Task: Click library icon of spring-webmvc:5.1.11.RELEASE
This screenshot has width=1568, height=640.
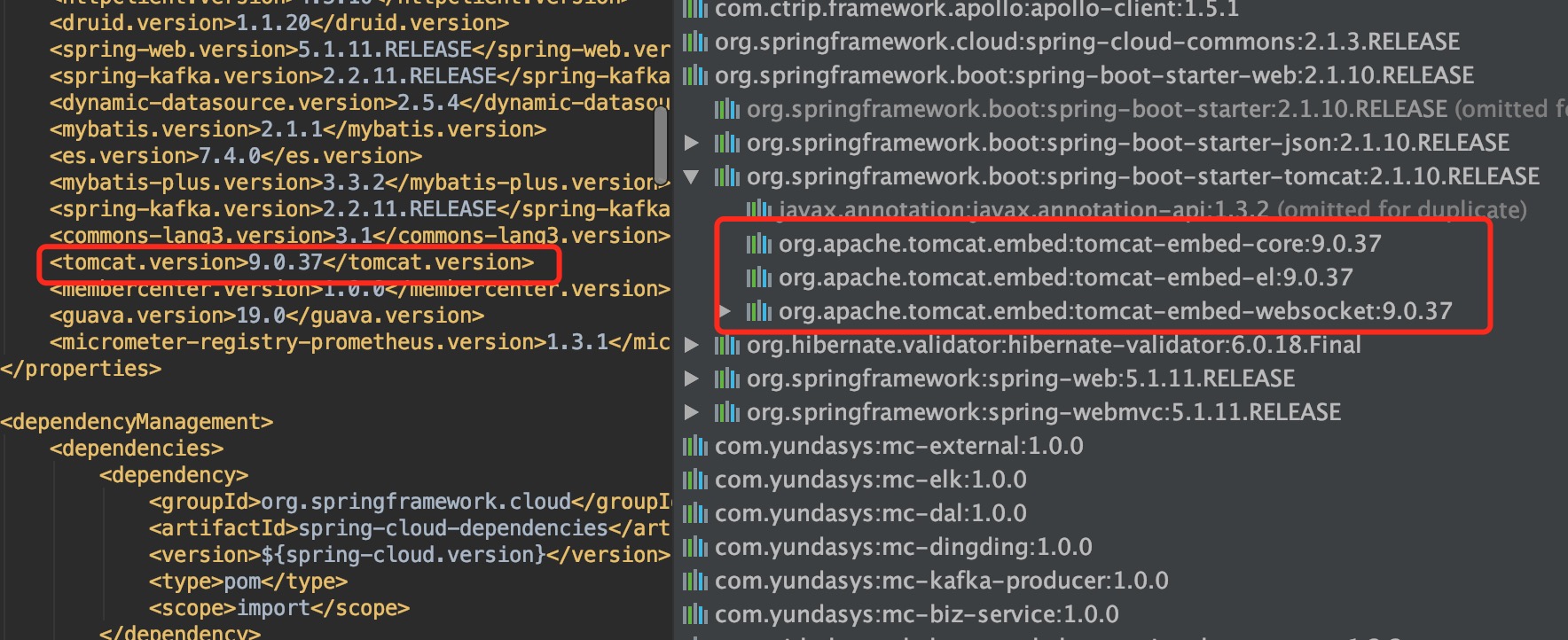Action: 727,412
